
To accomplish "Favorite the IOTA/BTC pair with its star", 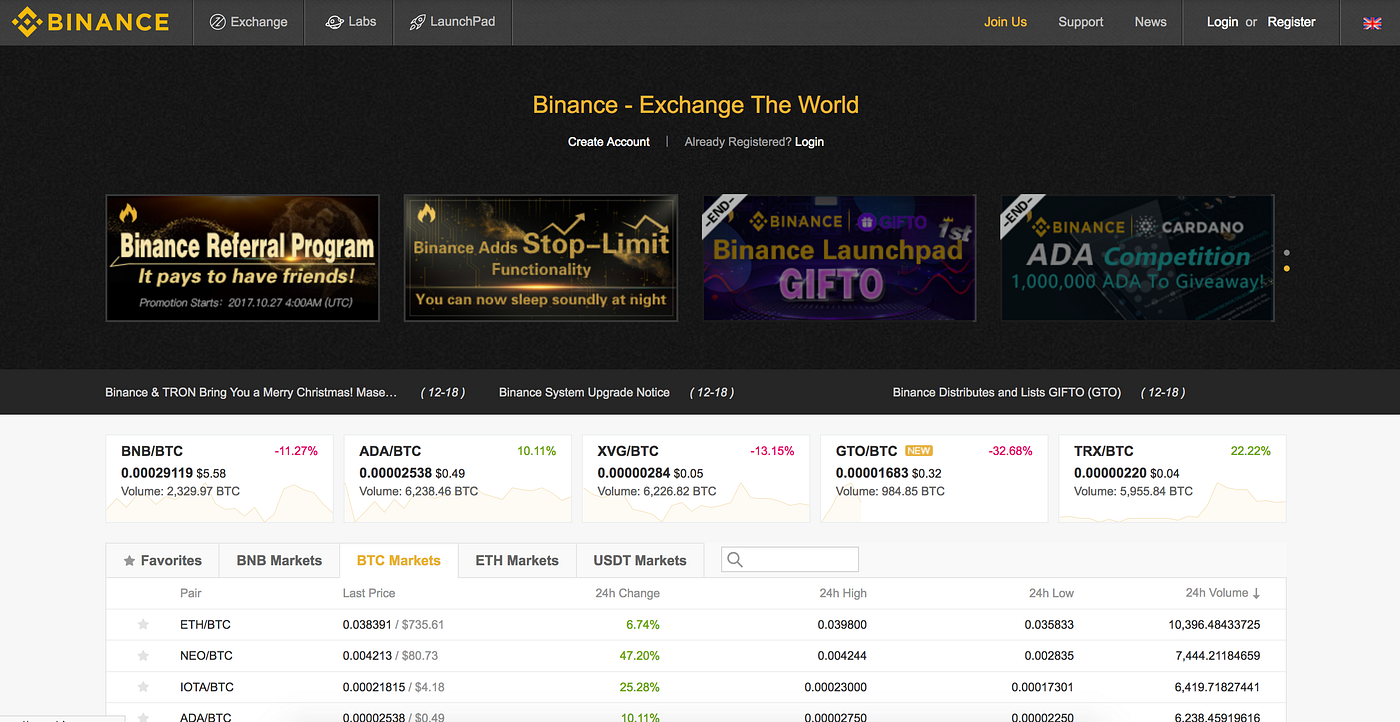I will pyautogui.click(x=143, y=687).
